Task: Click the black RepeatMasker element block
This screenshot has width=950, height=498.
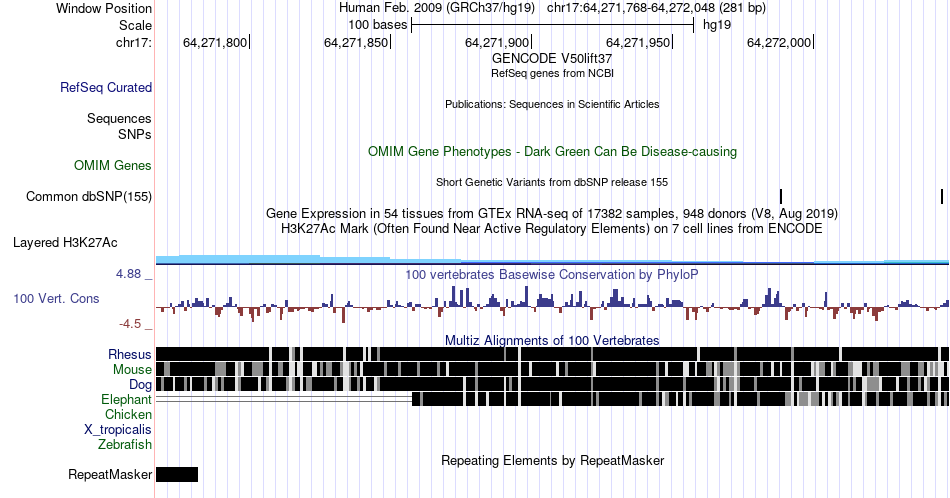Action: [x=177, y=474]
